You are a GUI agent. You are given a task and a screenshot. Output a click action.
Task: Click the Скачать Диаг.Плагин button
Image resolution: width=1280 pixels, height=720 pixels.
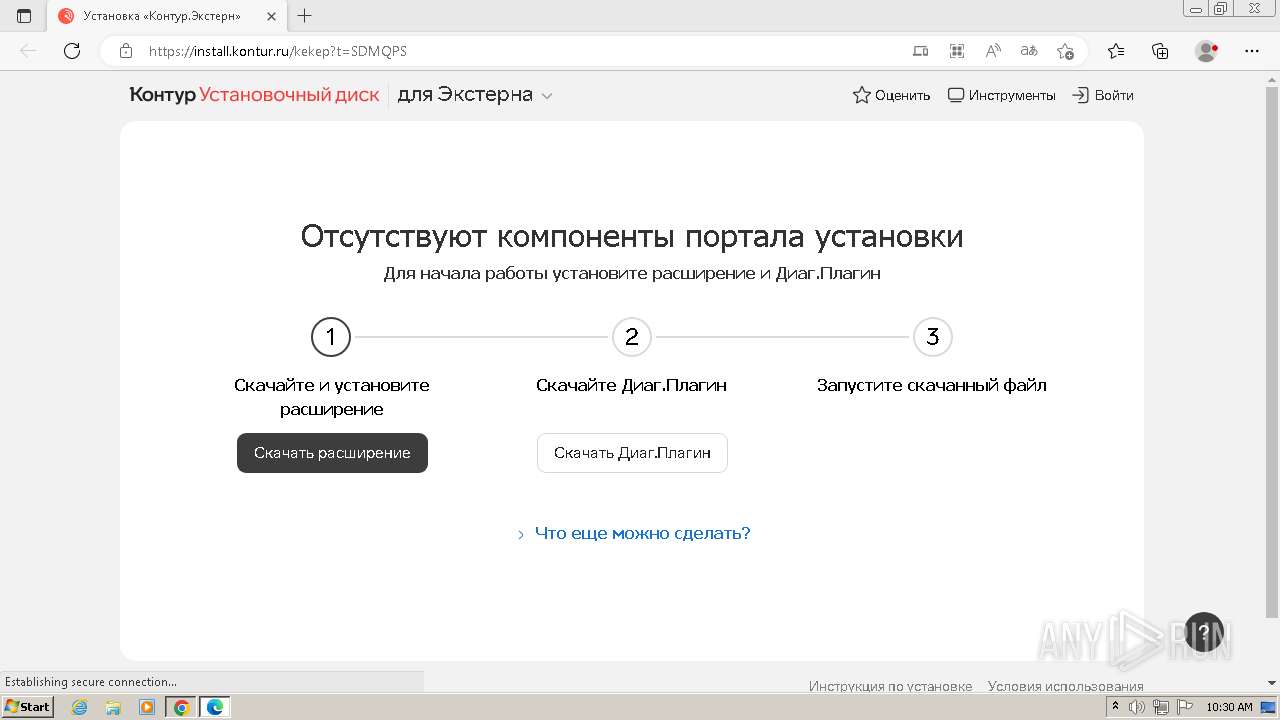[632, 453]
